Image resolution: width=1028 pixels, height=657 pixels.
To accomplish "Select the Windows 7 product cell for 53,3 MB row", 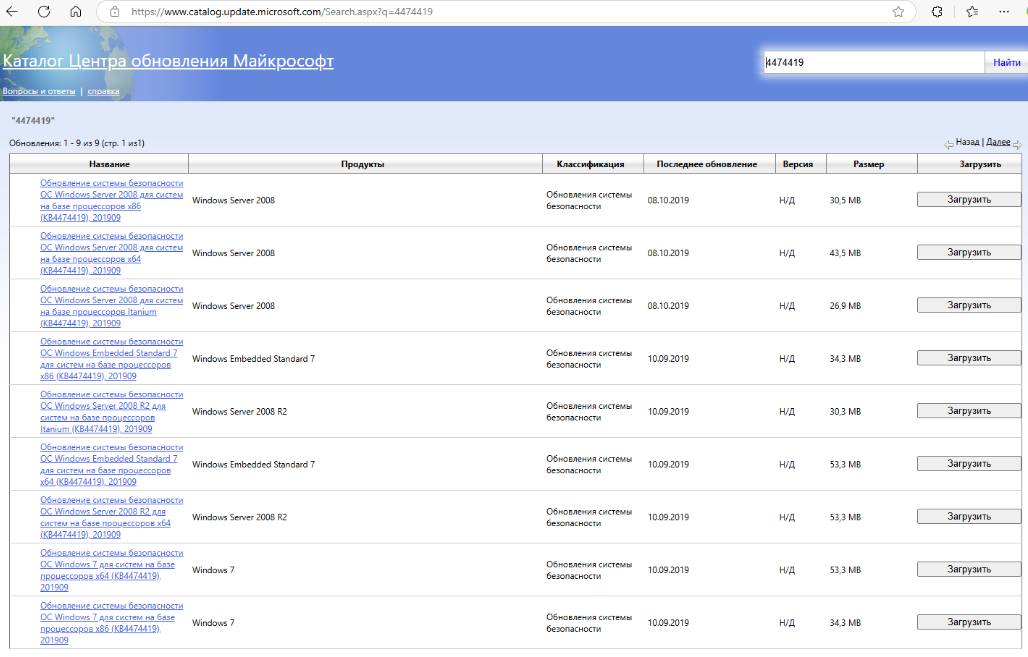I will [213, 570].
